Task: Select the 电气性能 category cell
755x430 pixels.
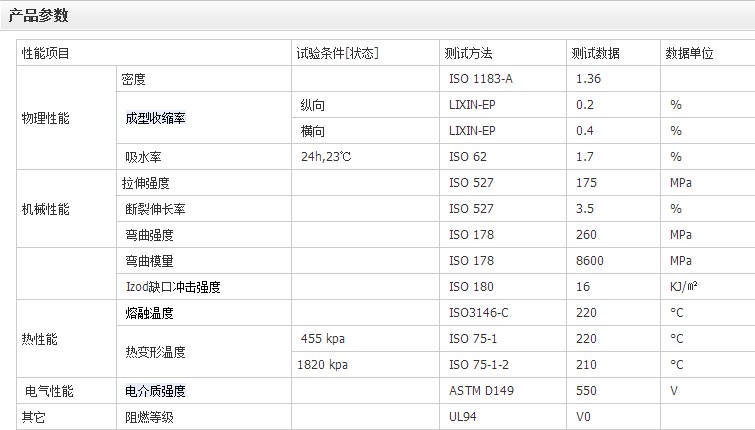Action: pos(49,391)
